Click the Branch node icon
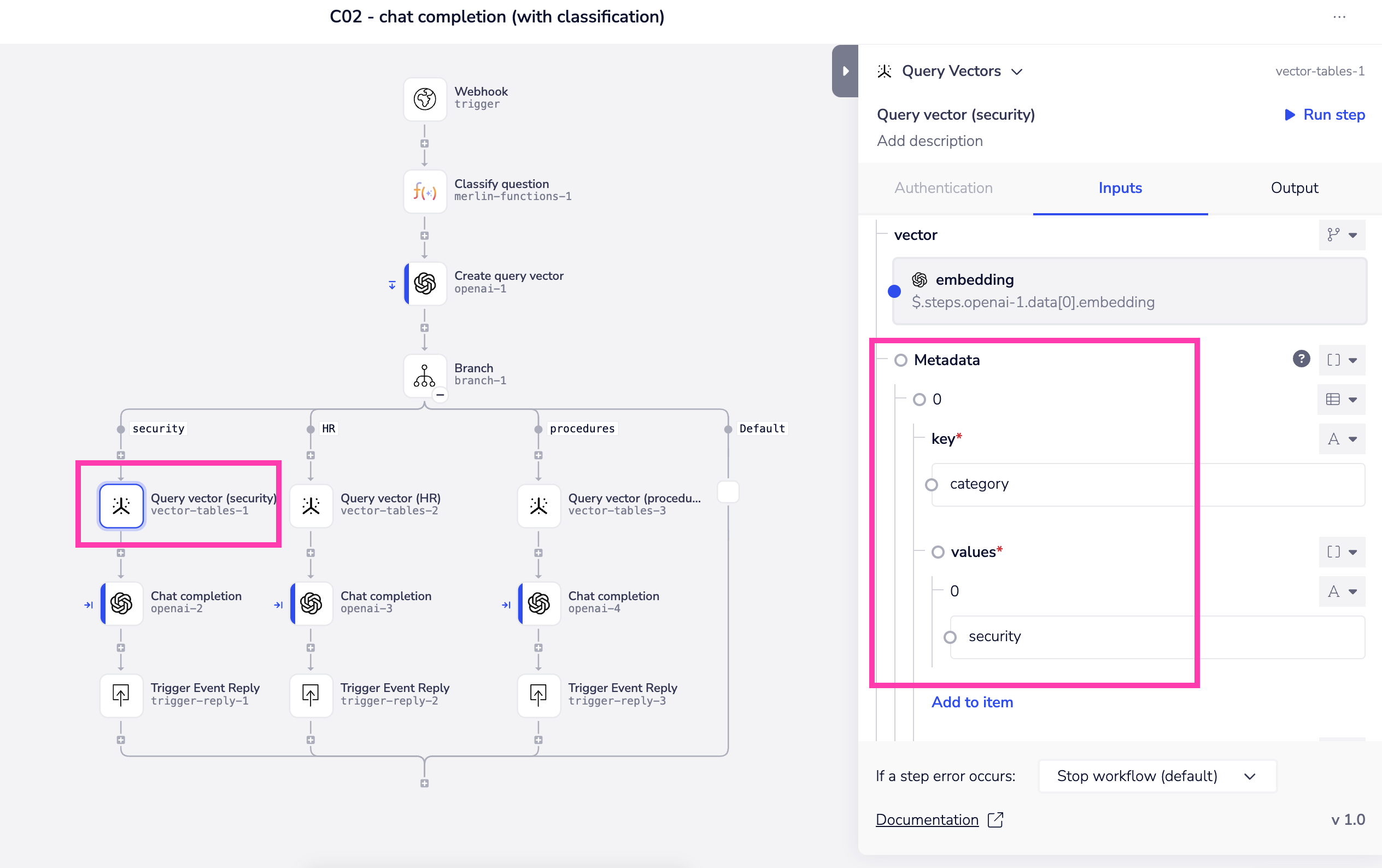The width and height of the screenshot is (1382, 868). (x=425, y=376)
